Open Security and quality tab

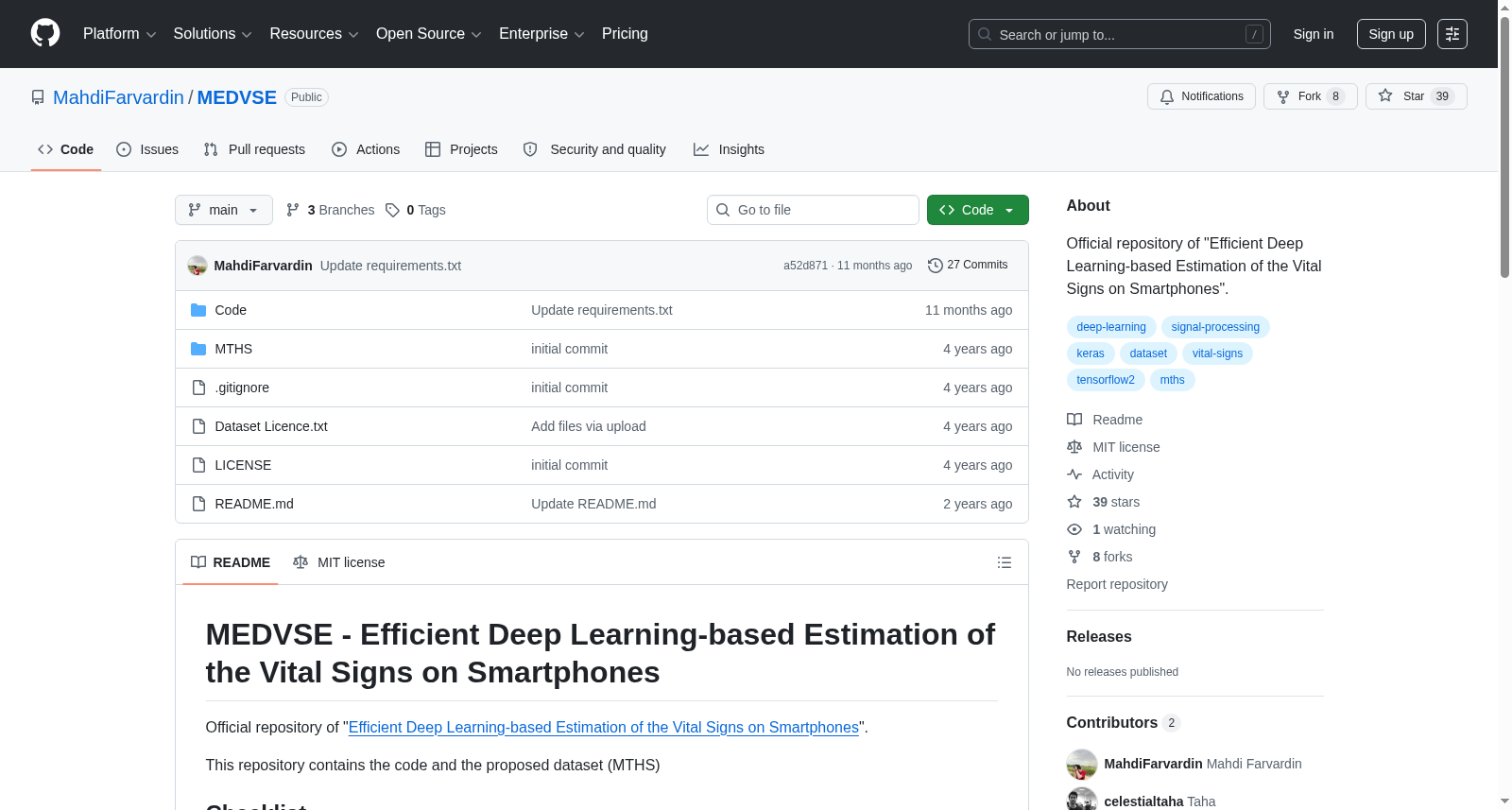(594, 149)
